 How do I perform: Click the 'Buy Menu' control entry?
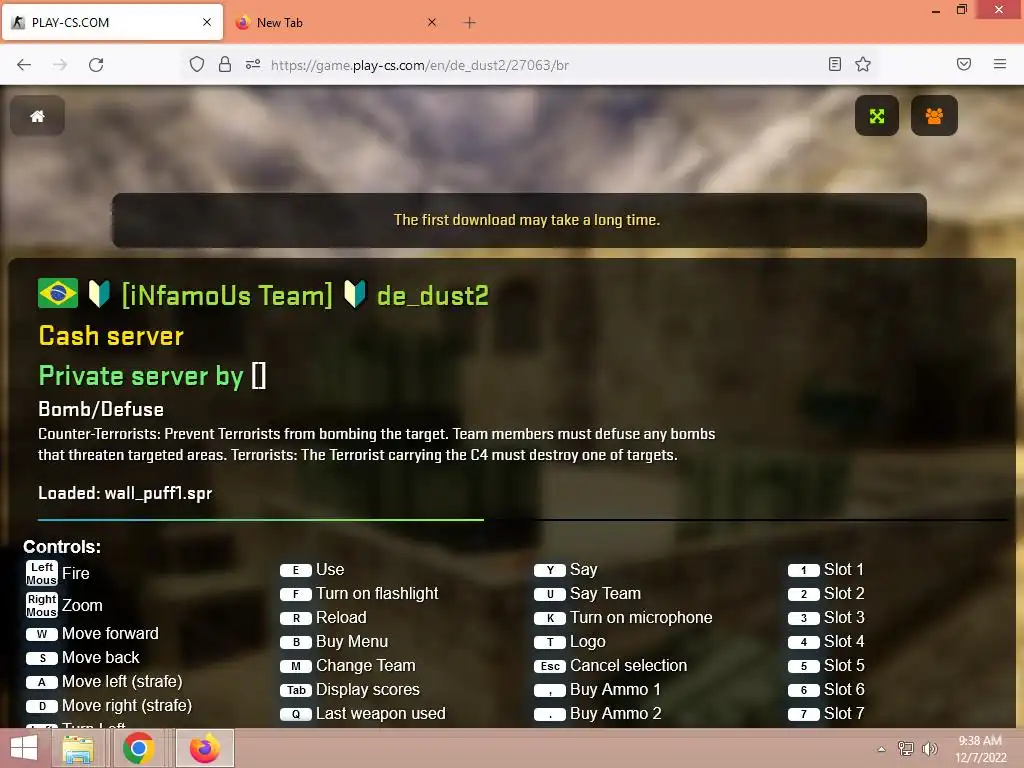point(334,641)
